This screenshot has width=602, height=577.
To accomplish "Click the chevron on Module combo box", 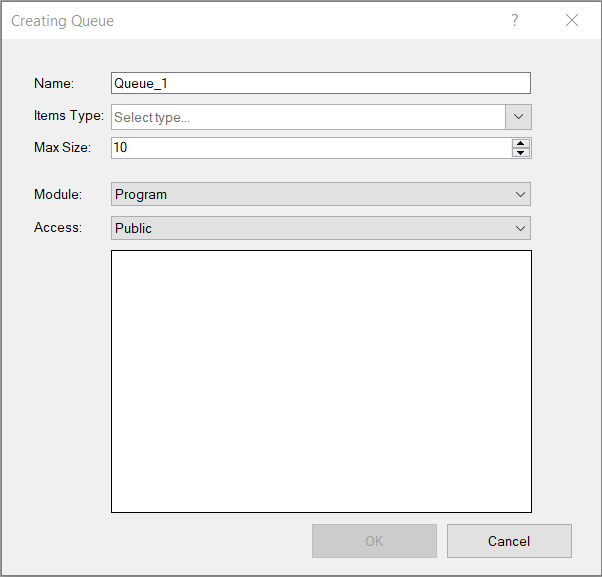I will point(520,194).
